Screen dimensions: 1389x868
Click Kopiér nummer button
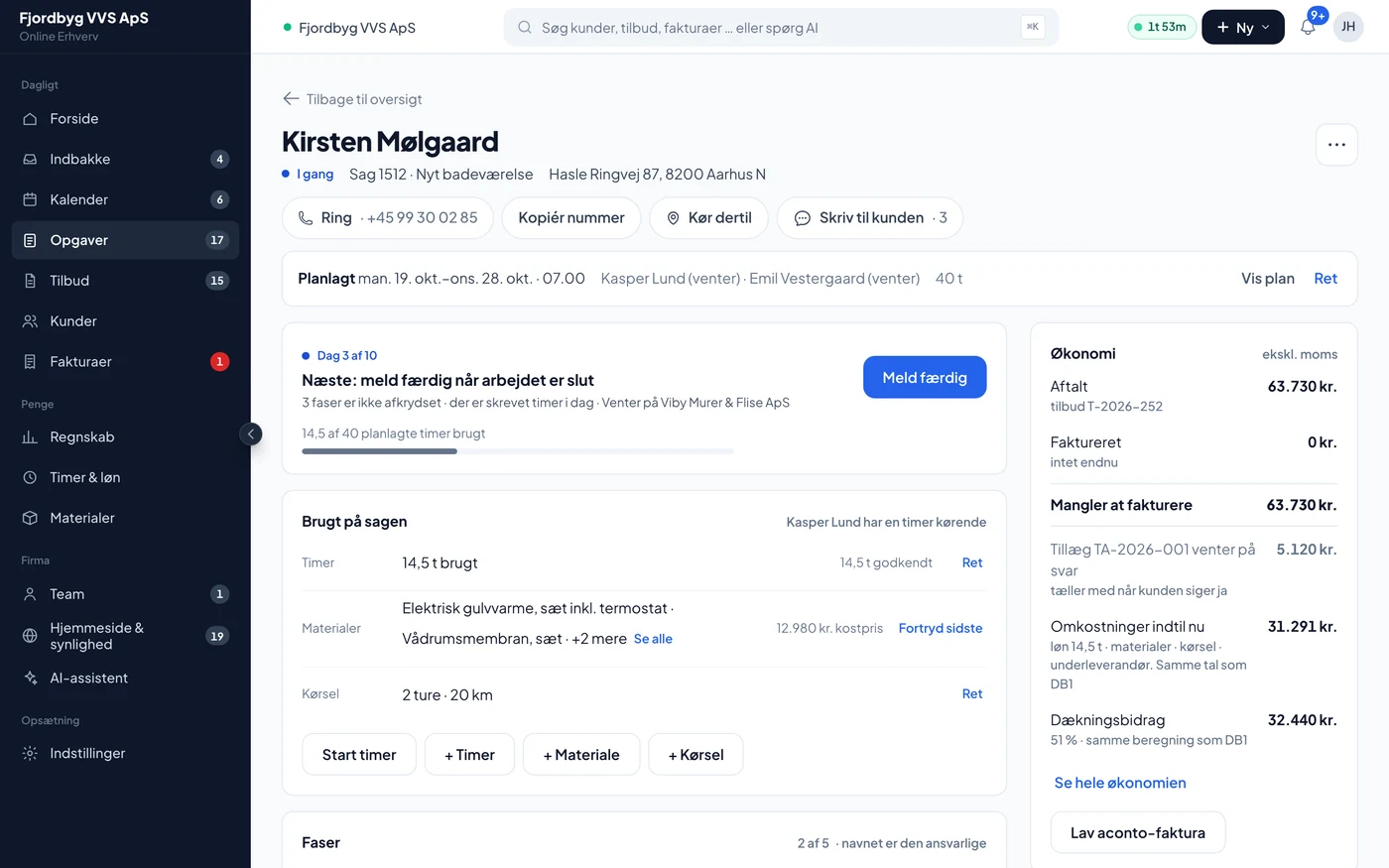click(x=571, y=218)
